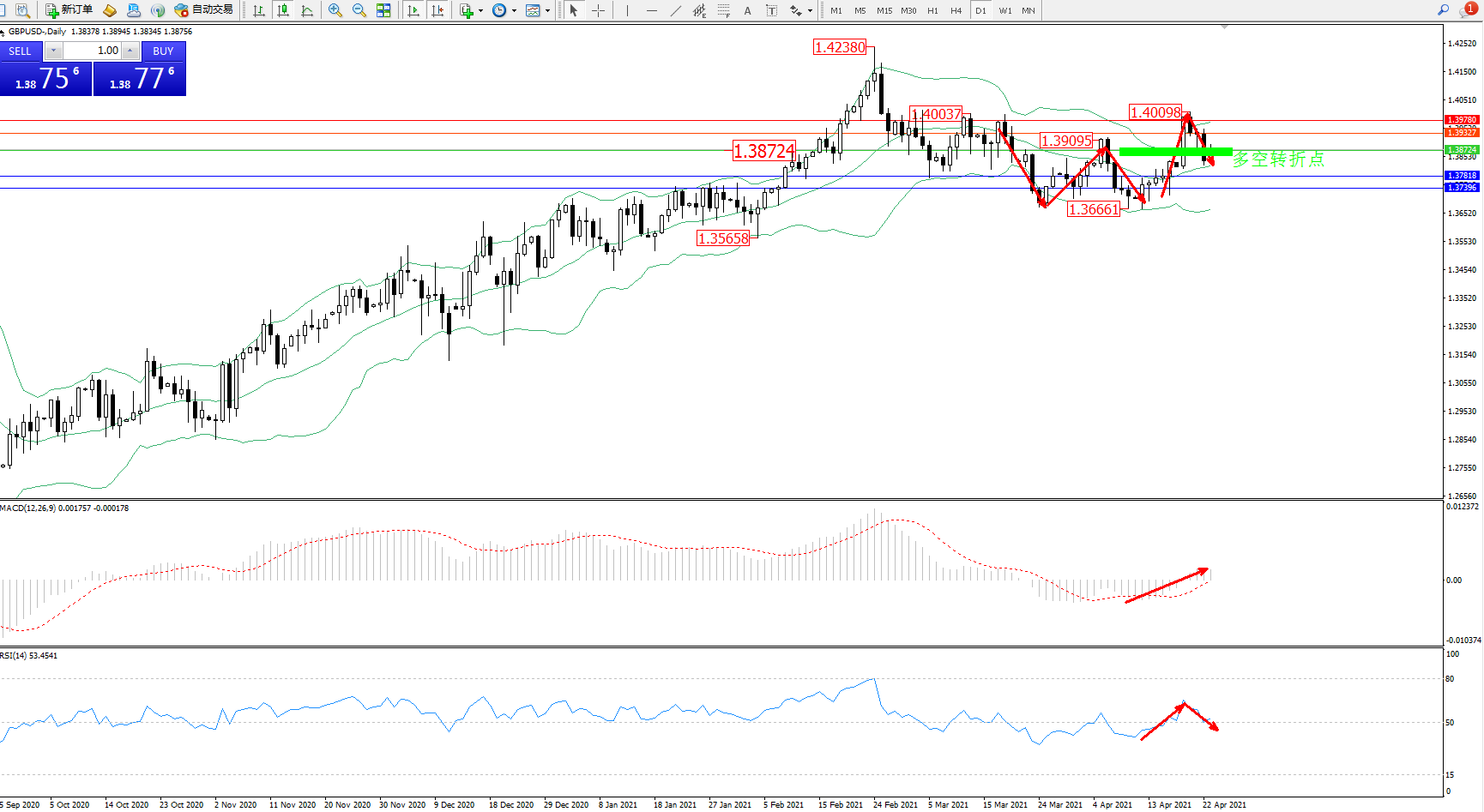Zoom in on the chart
This screenshot has width=1484, height=812.
click(x=335, y=10)
